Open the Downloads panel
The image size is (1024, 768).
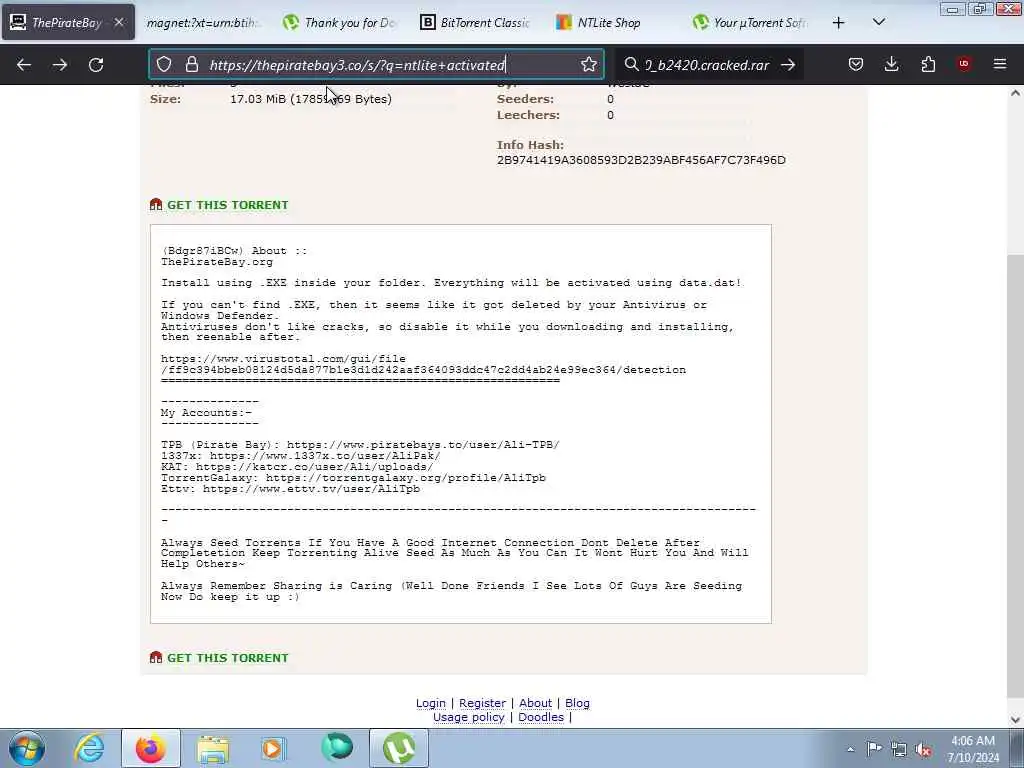[x=891, y=64]
